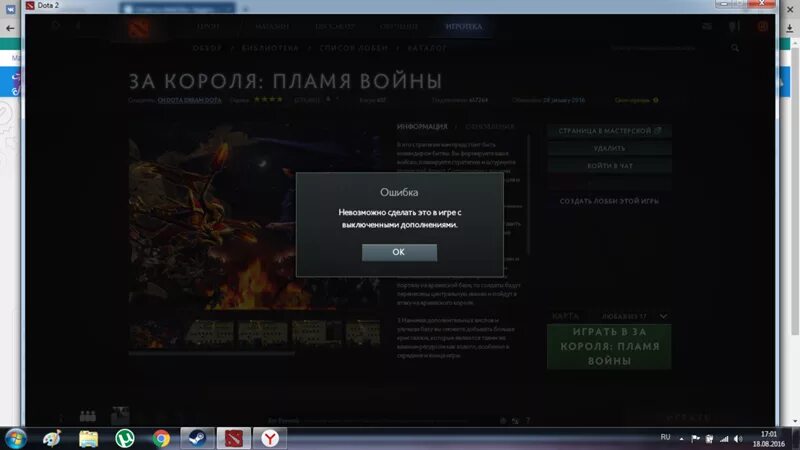Viewport: 800px width, 450px height.
Task: Click the volume speaker tray icon
Action: pyautogui.click(x=738, y=438)
